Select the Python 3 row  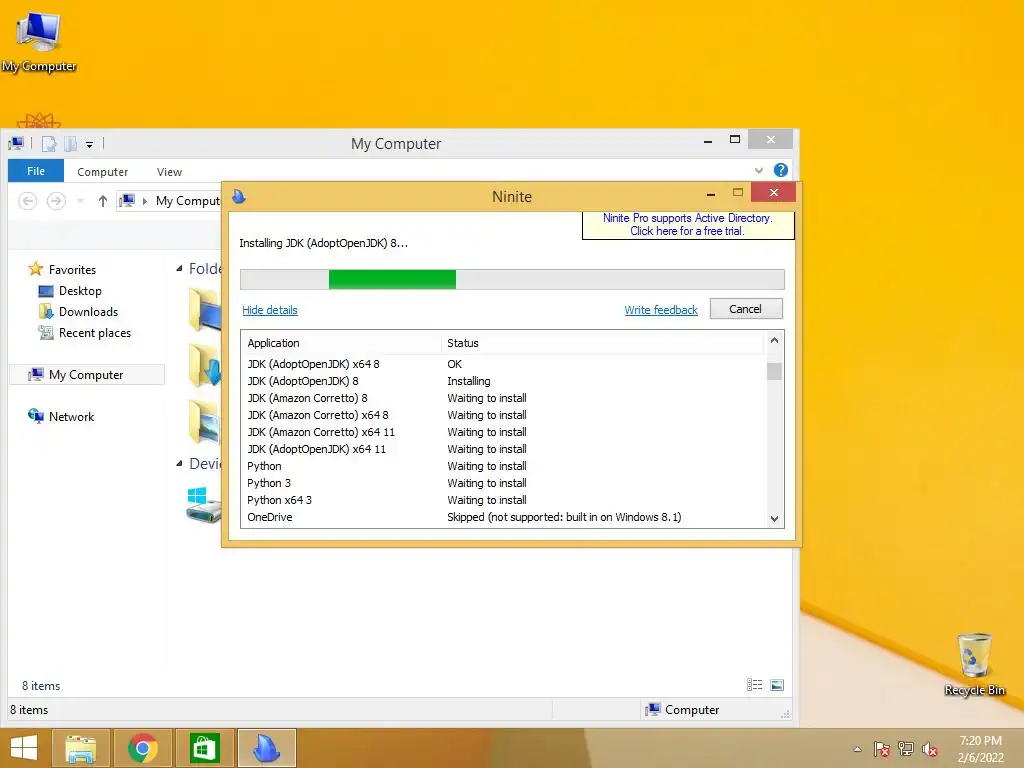pos(503,483)
